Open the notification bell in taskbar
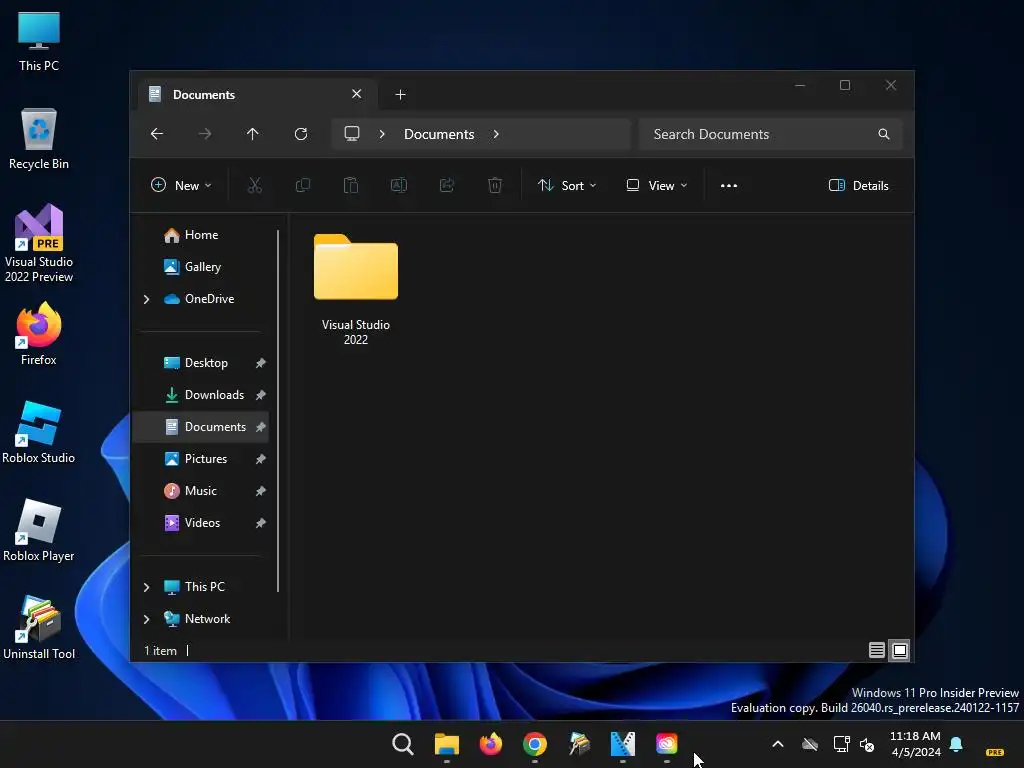Screen dimensions: 1024x768 (956, 744)
